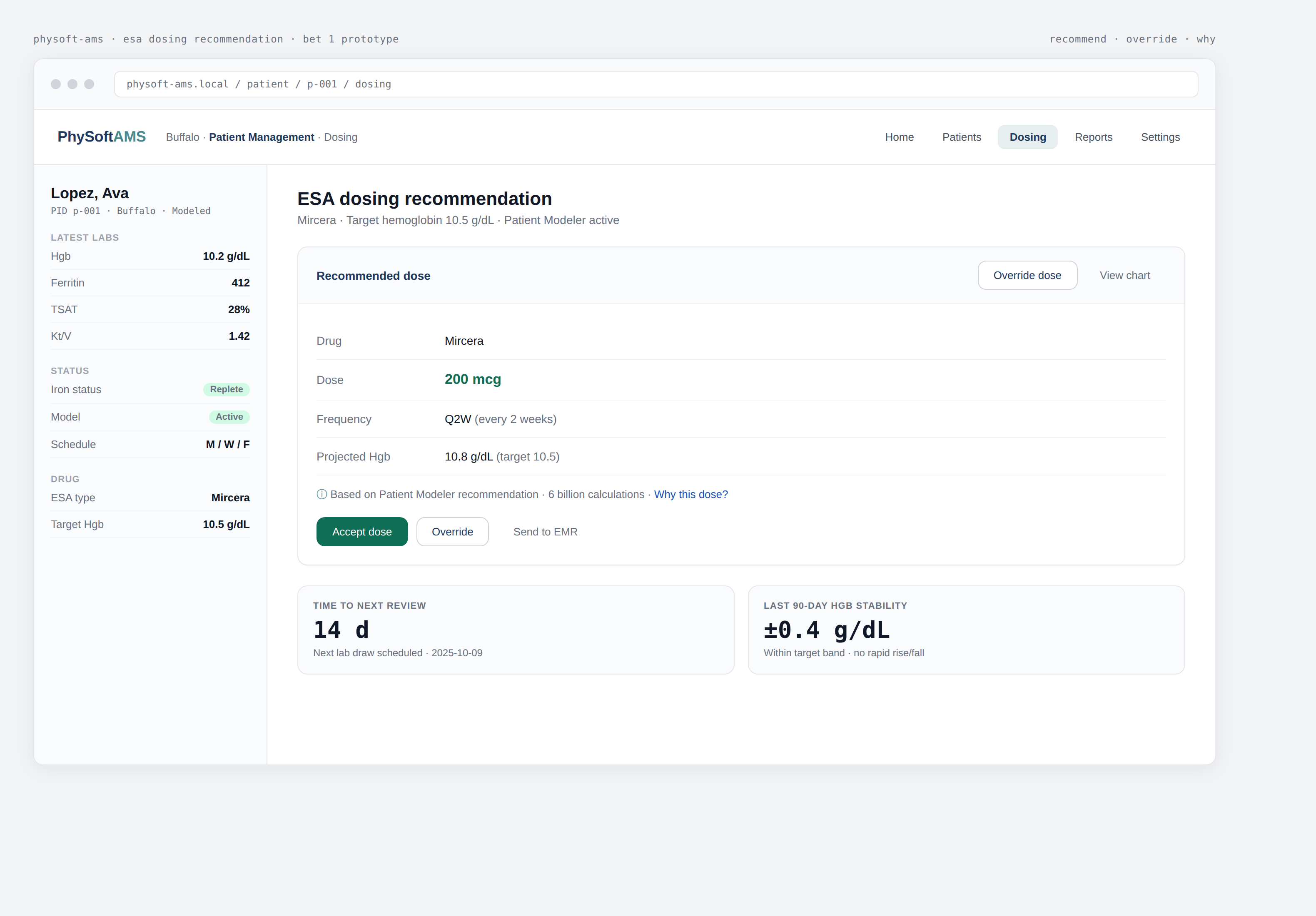Go to the Patients nav tab

click(x=961, y=137)
